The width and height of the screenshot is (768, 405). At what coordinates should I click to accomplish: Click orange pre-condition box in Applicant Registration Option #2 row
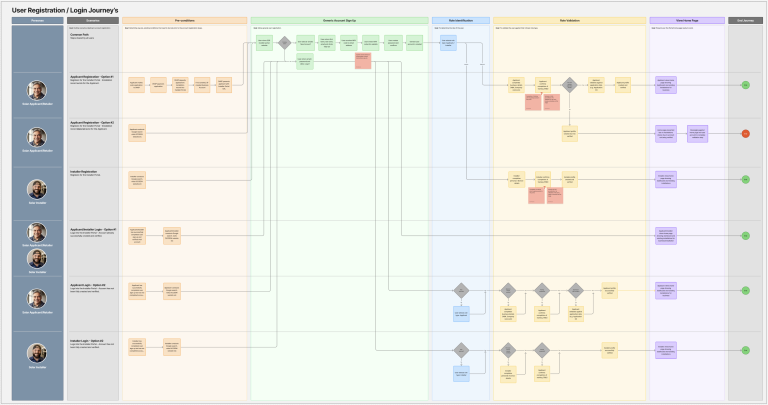(137, 133)
